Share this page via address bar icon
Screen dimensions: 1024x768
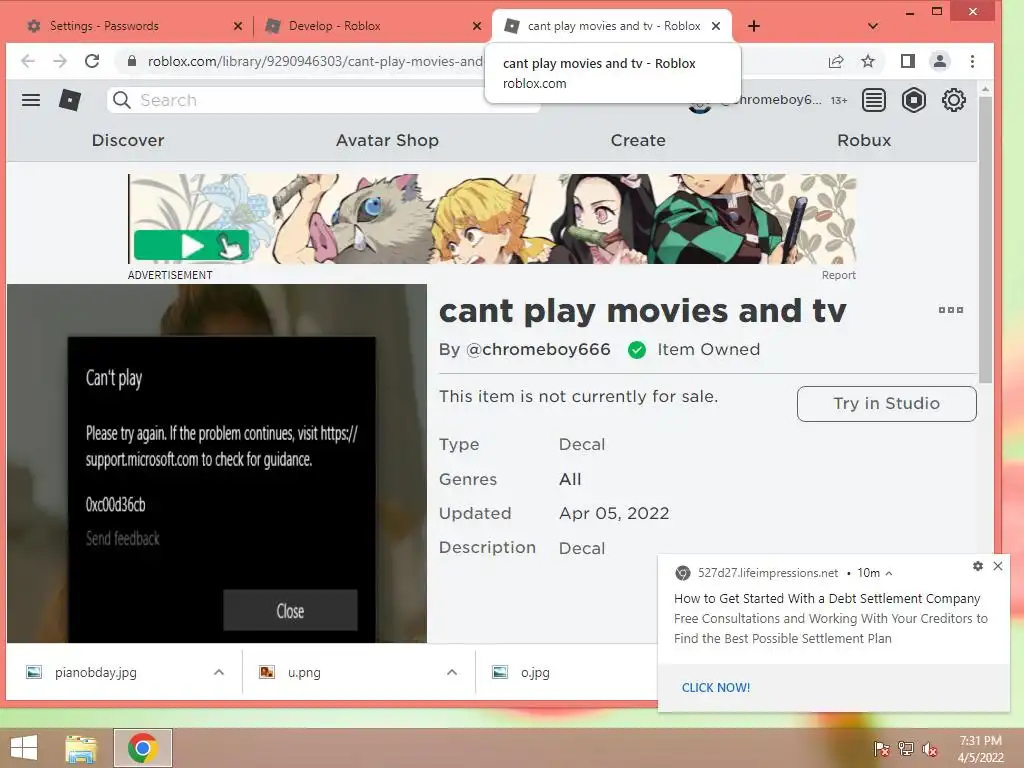[836, 61]
